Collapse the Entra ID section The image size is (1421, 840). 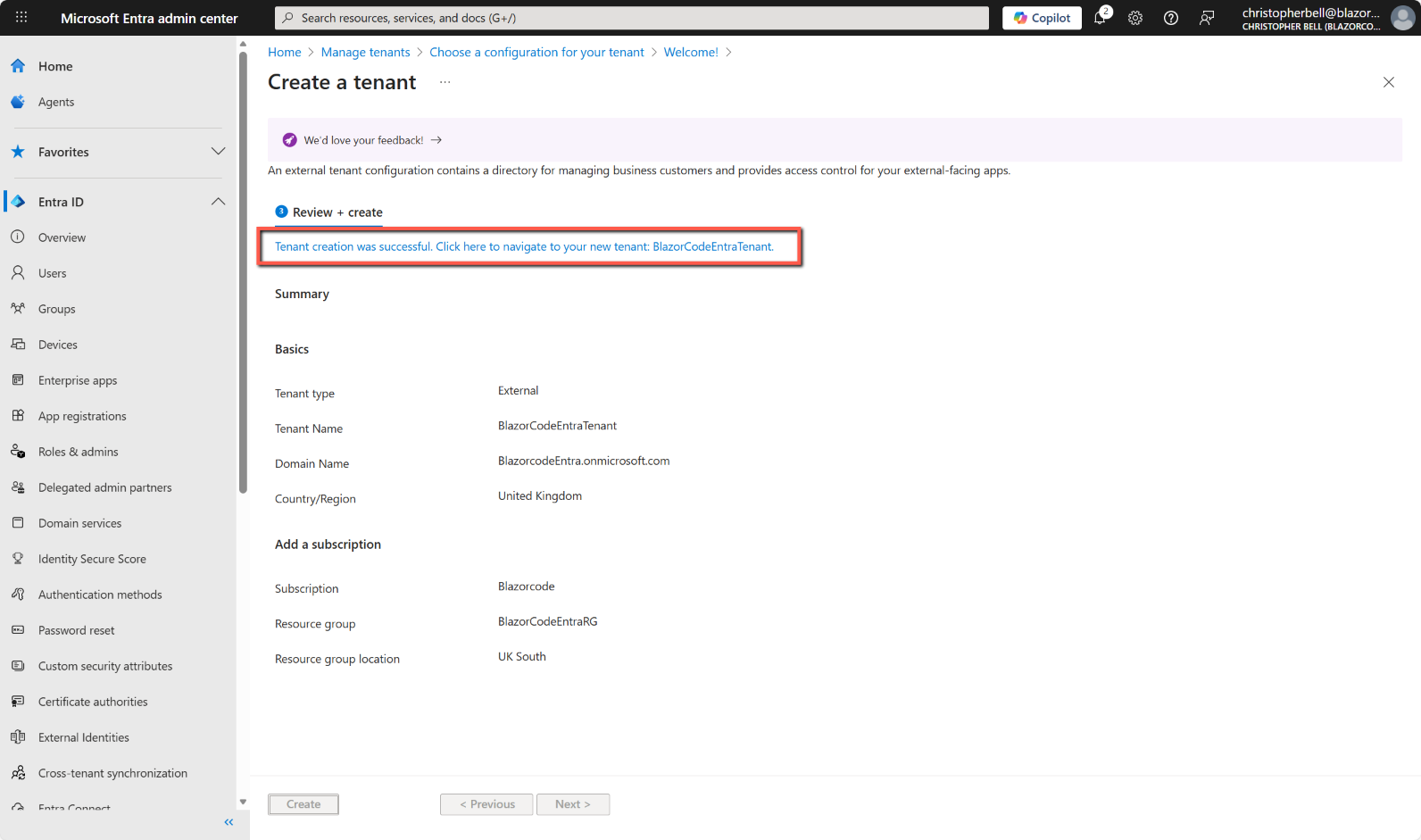218,202
